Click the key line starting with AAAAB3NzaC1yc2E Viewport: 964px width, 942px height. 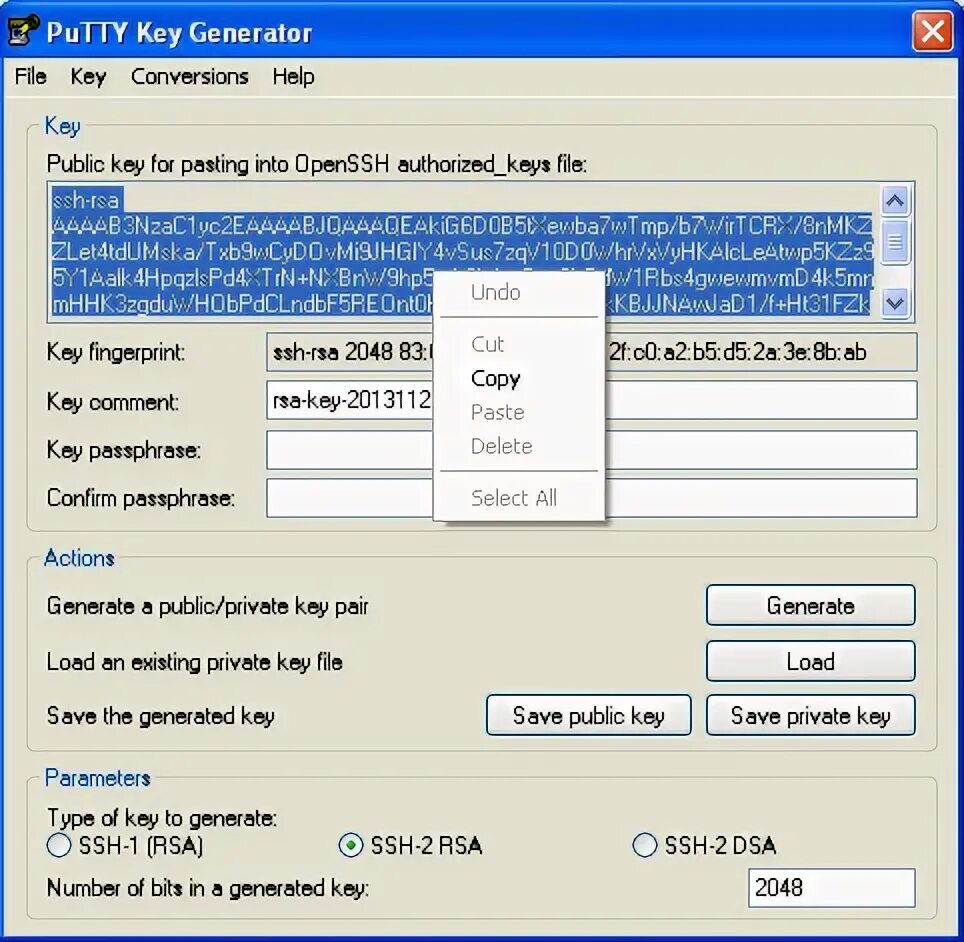tap(462, 226)
